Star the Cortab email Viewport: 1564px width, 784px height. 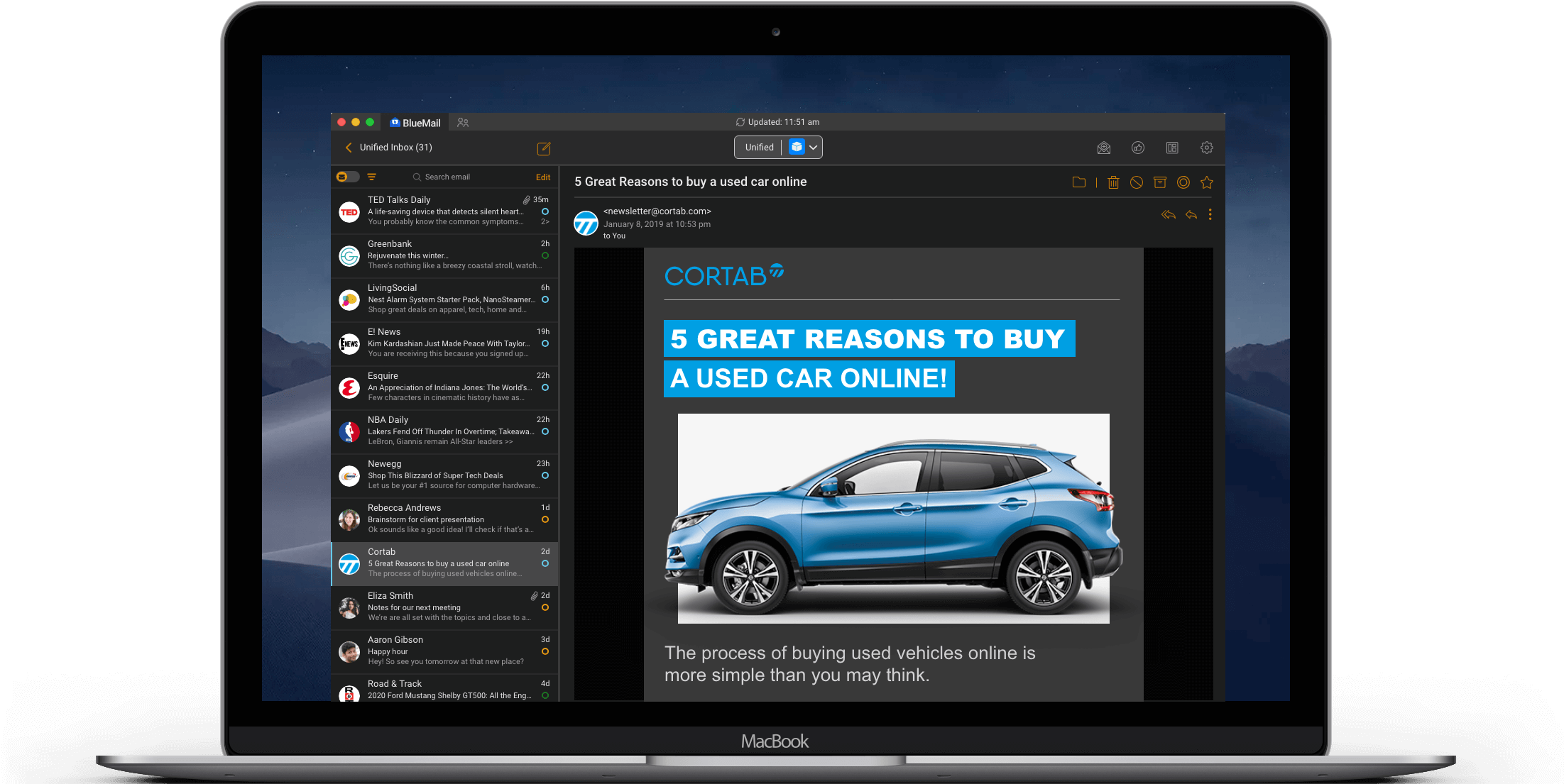1207,182
